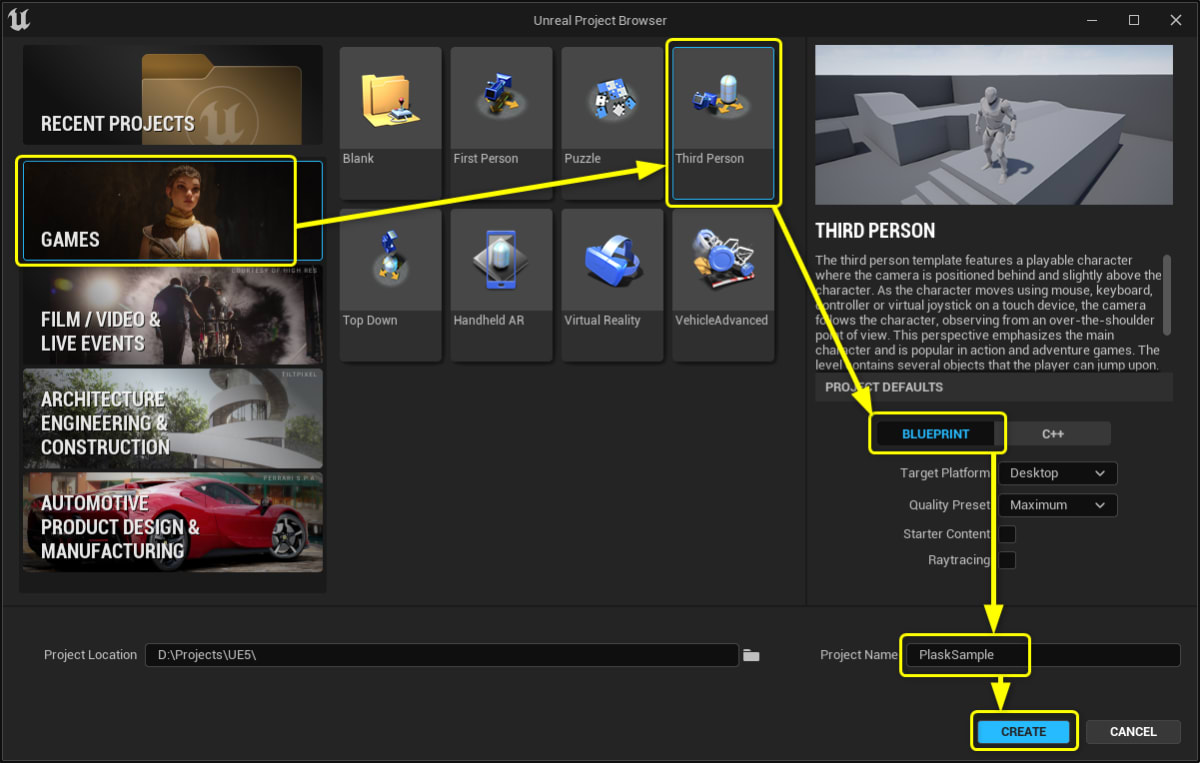Click the Create button
1200x763 pixels.
pos(1023,732)
